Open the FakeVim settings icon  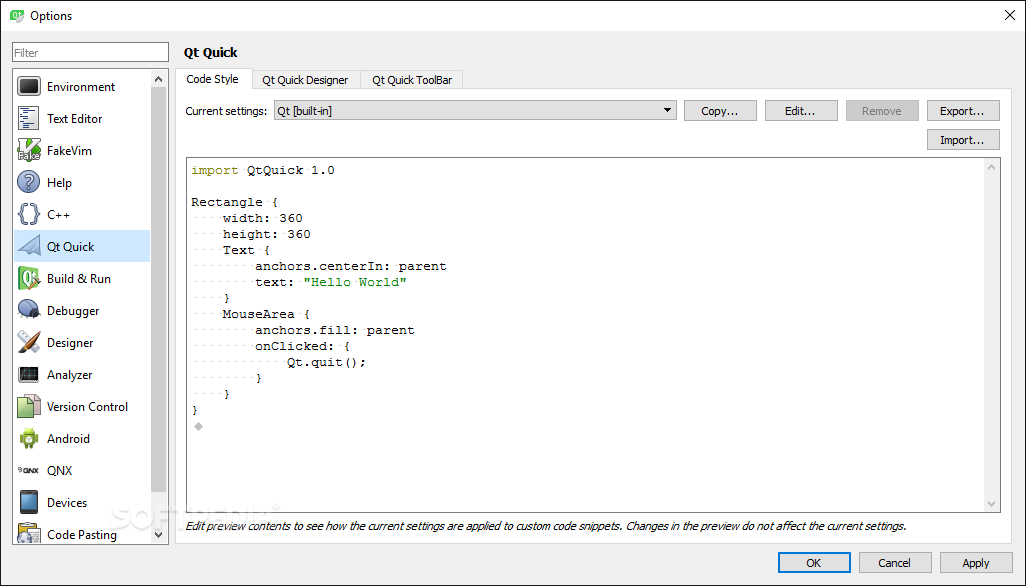pyautogui.click(x=29, y=150)
